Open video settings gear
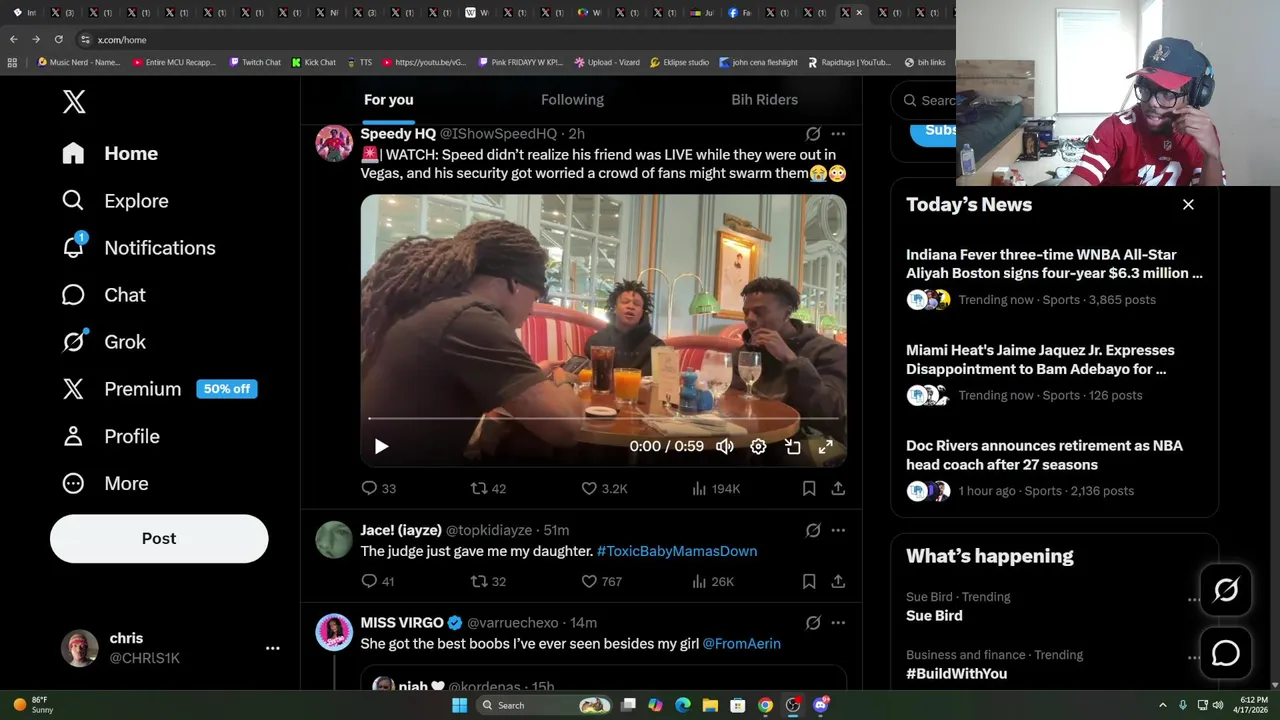1280x720 pixels. pos(758,447)
